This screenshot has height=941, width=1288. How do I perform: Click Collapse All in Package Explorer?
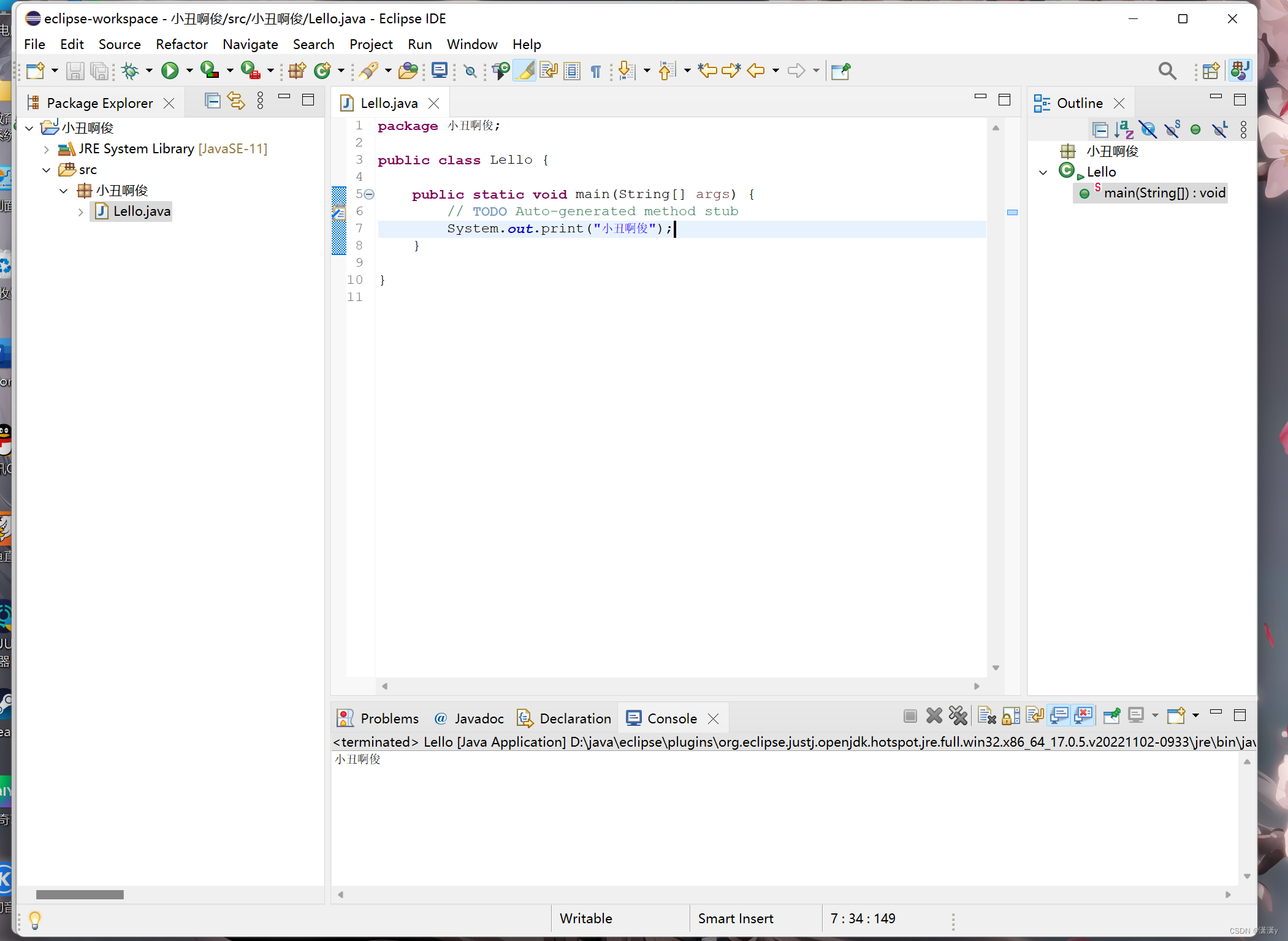pyautogui.click(x=212, y=101)
